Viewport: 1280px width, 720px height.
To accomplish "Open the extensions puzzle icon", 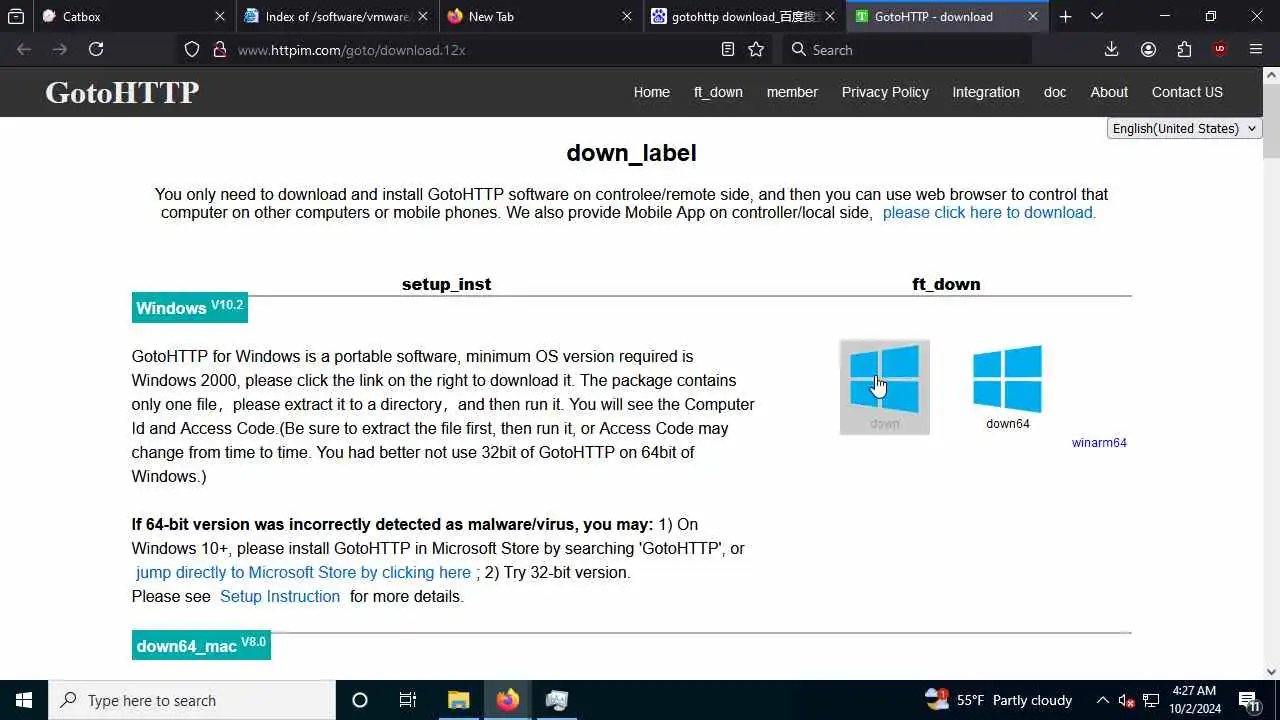I will click(x=1184, y=49).
